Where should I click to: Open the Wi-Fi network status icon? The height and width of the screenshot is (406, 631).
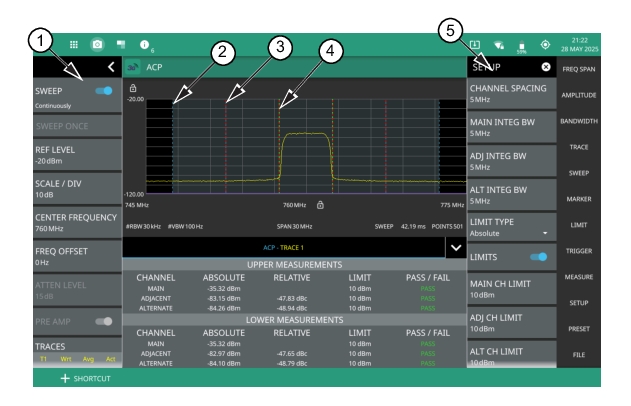(497, 46)
